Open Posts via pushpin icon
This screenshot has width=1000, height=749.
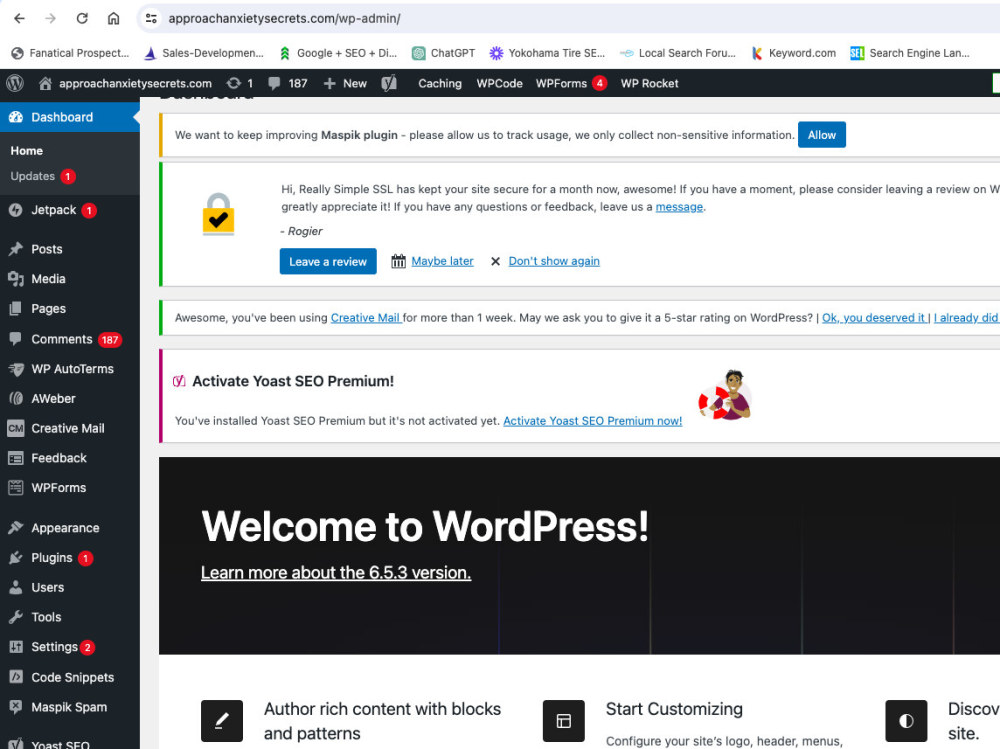[16, 249]
